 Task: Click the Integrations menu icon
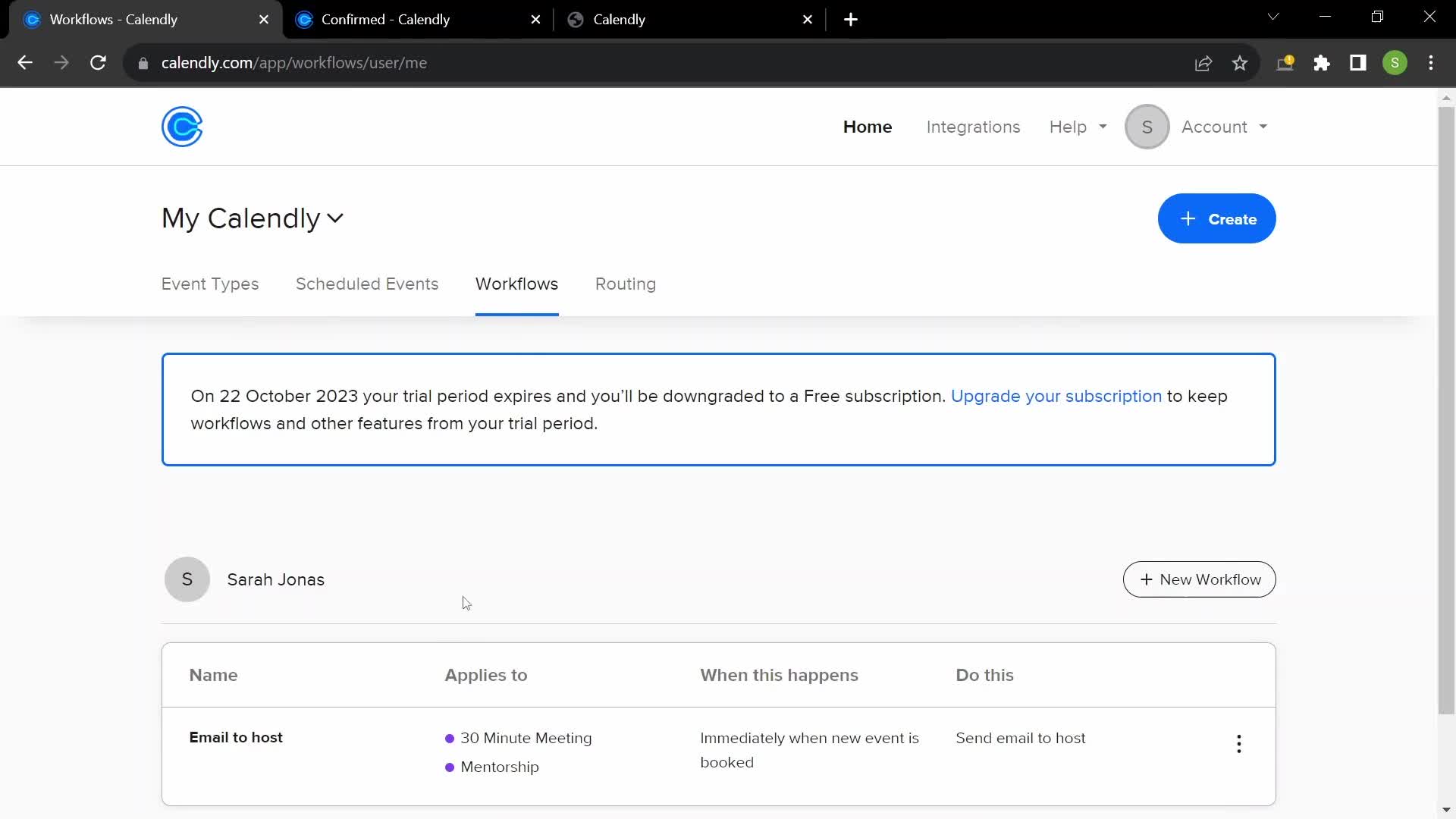[973, 127]
